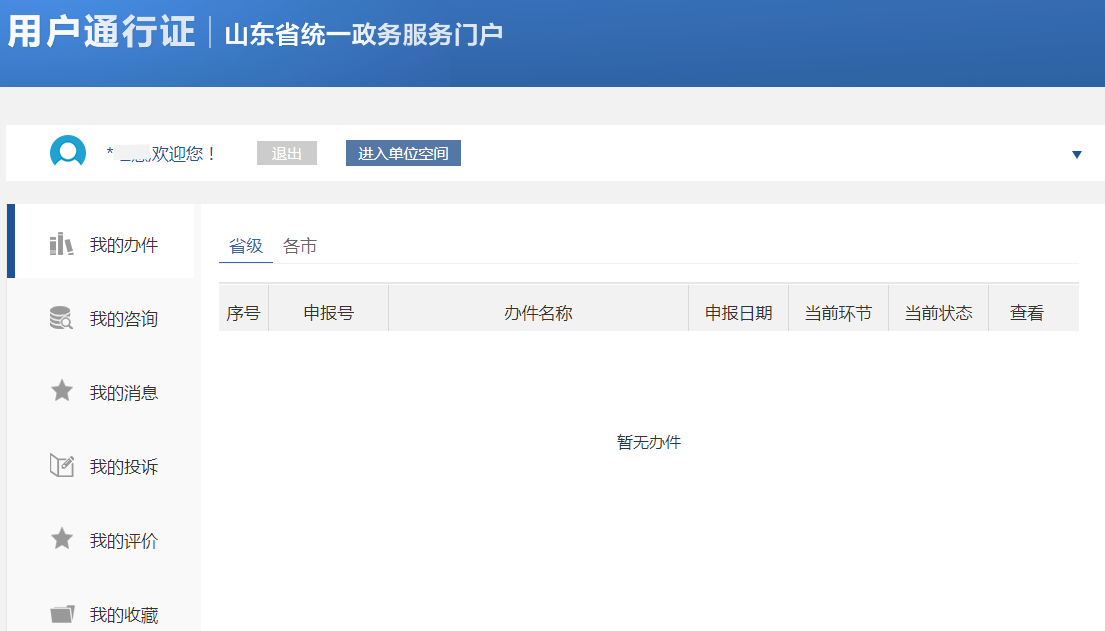Image resolution: width=1105 pixels, height=631 pixels.
Task: Click the 退出 logout button
Action: coord(286,152)
